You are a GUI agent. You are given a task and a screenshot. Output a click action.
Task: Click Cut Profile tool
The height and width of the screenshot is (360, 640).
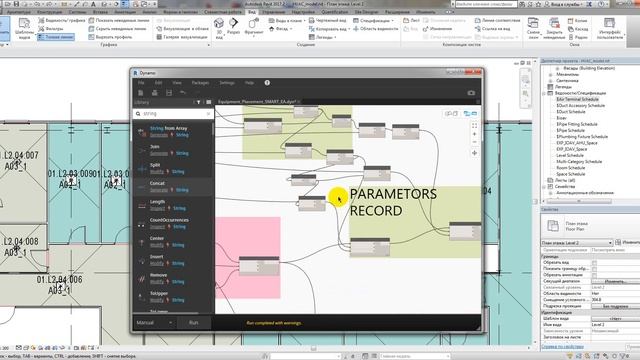click(x=110, y=37)
